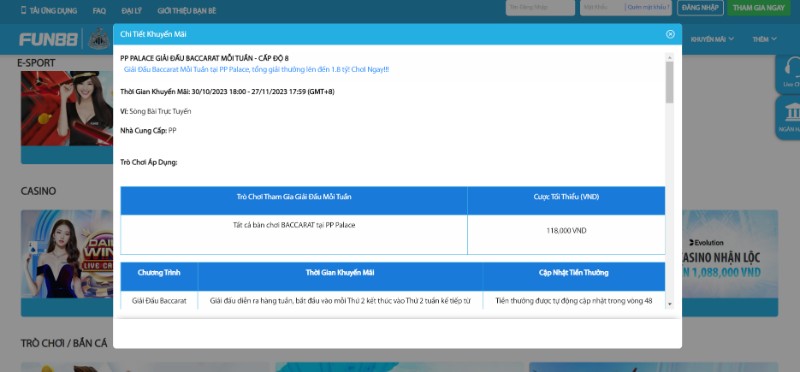Click the Mật khẩu password field
This screenshot has width=800, height=372.
click(603, 8)
